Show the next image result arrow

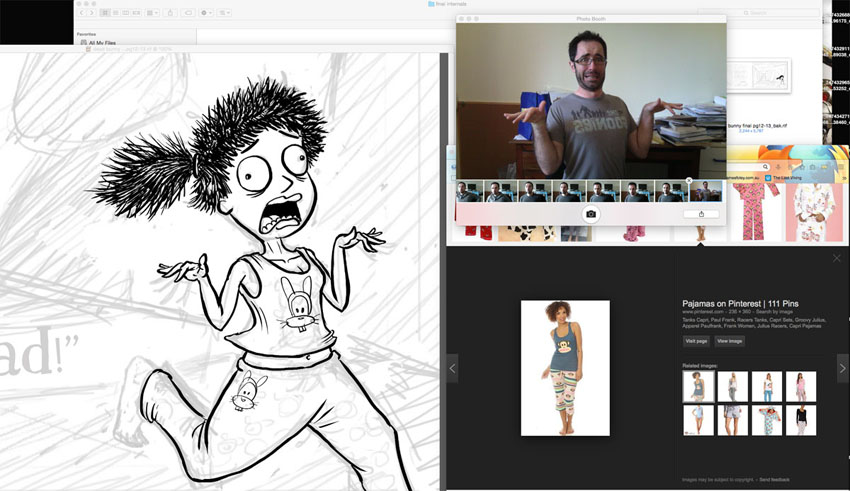842,368
